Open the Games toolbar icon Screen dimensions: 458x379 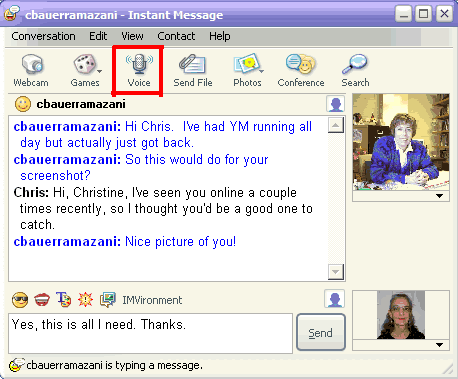click(x=84, y=70)
